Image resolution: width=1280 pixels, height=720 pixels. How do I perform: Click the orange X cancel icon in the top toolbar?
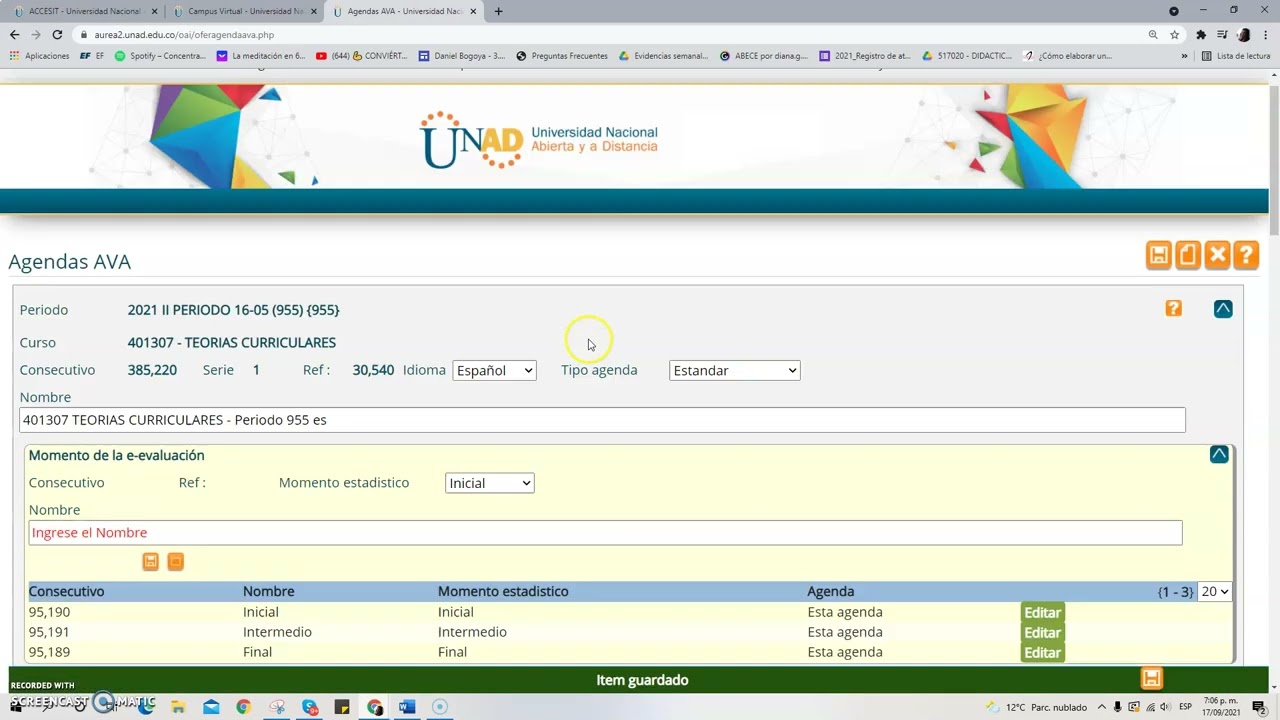(x=1217, y=255)
